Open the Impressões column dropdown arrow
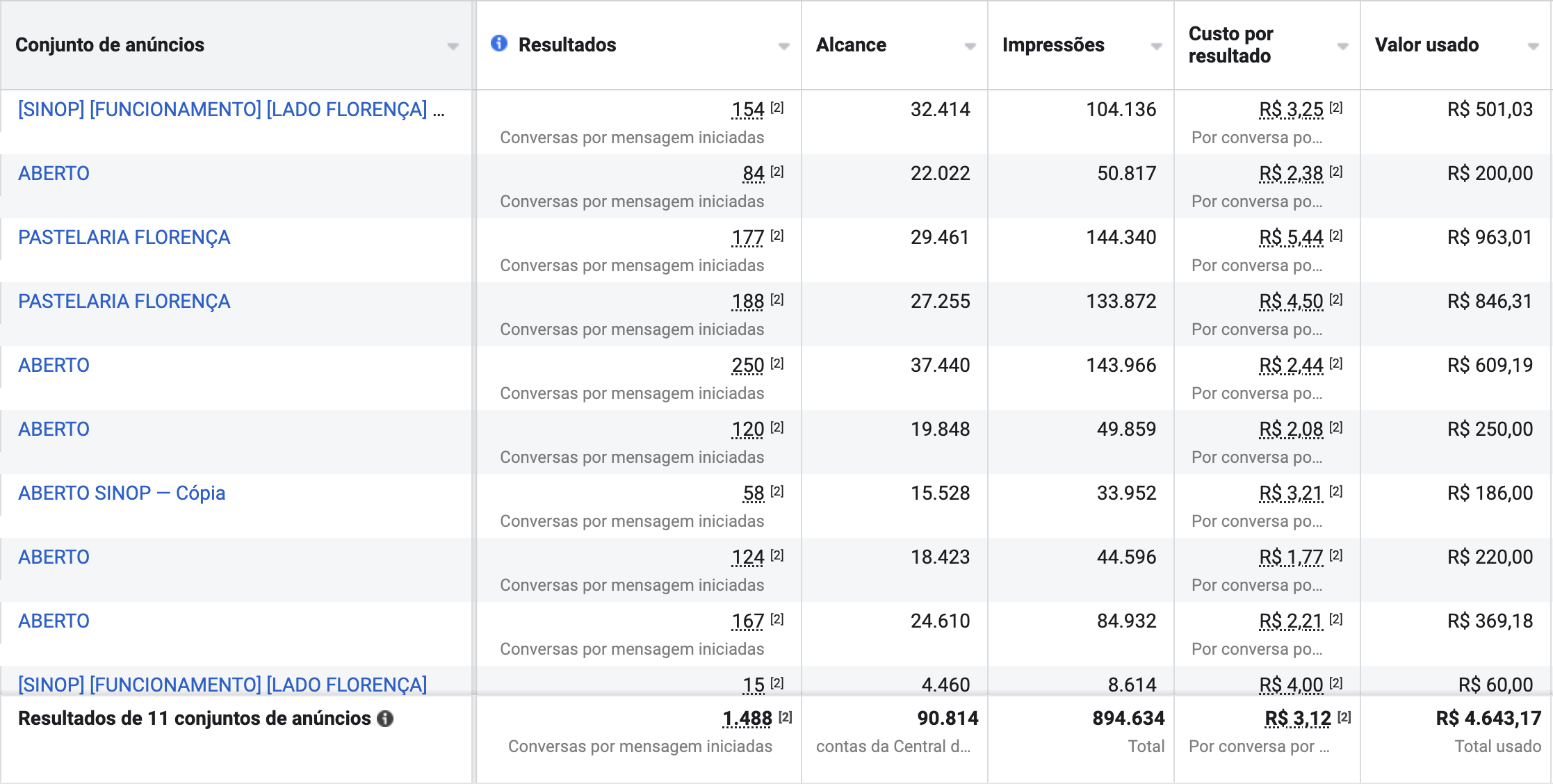This screenshot has height=784, width=1553. pos(1157,47)
